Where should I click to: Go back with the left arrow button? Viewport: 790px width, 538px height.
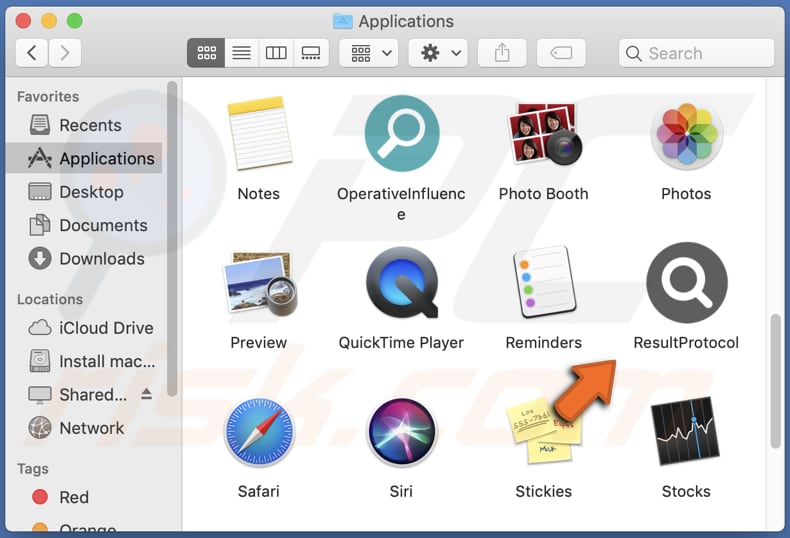(32, 53)
